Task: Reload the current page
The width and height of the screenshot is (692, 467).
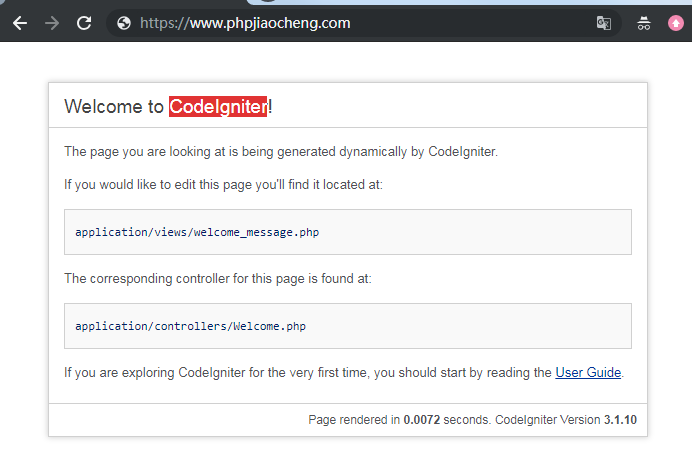Action: tap(84, 23)
